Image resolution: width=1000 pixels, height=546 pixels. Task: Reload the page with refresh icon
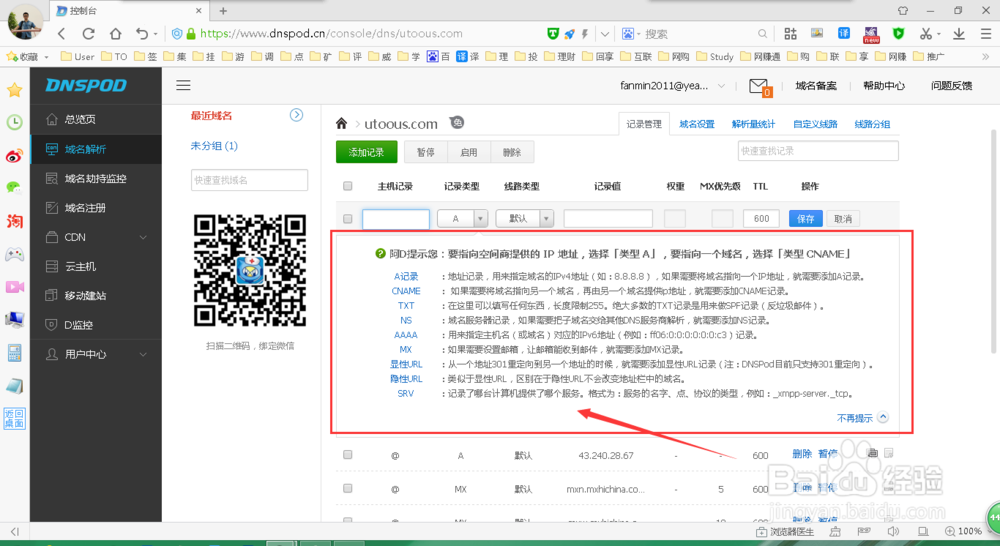[89, 34]
